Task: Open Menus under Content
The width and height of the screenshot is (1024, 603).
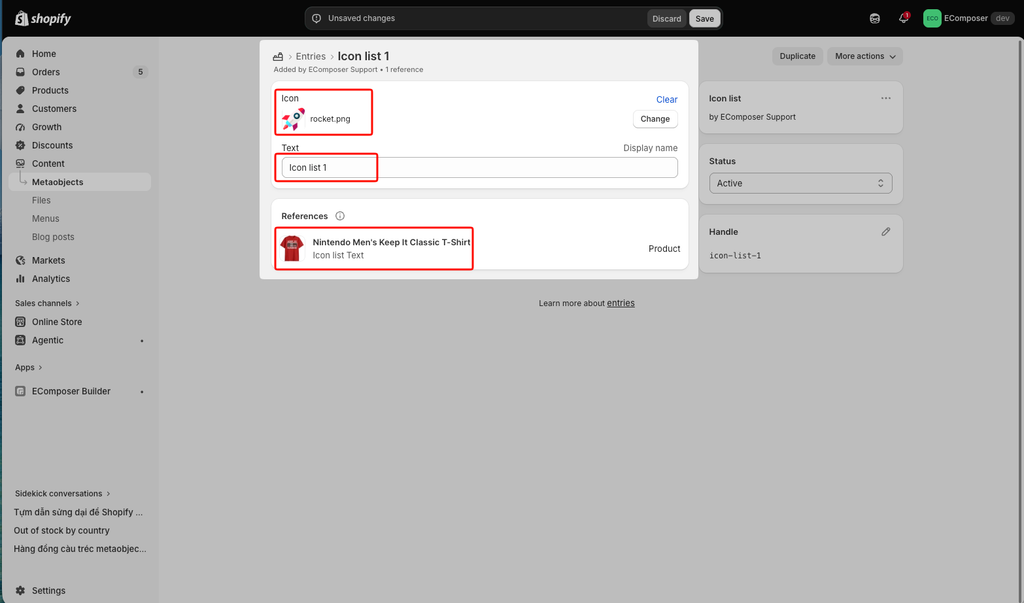Action: pyautogui.click(x=46, y=218)
